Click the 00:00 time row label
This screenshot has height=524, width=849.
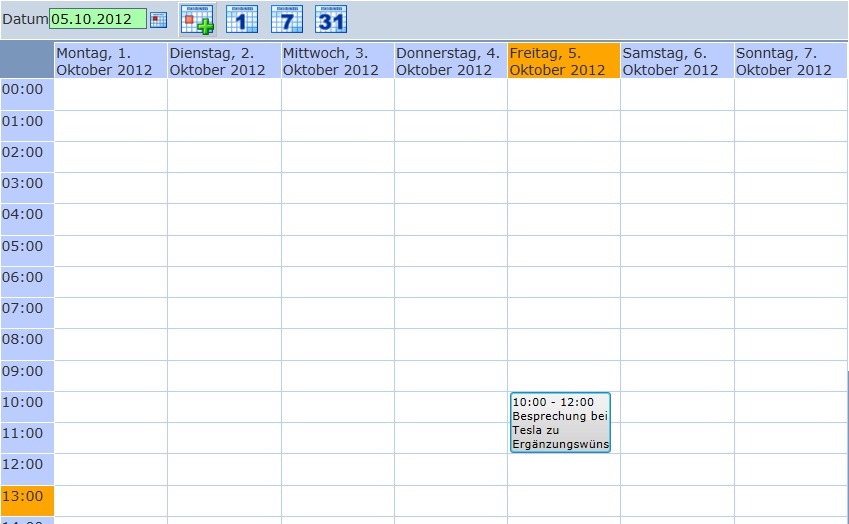(27, 90)
